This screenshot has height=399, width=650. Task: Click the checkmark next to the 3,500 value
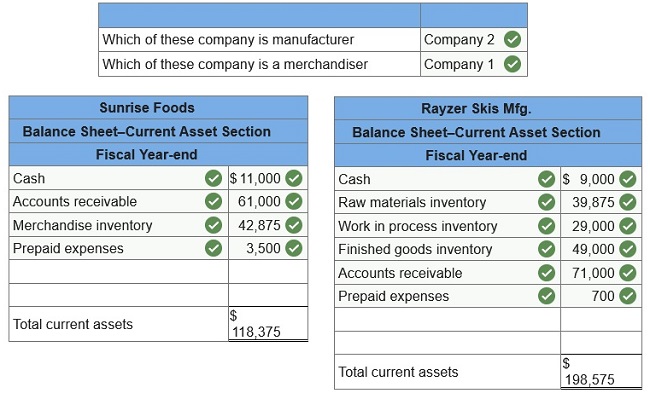point(293,248)
